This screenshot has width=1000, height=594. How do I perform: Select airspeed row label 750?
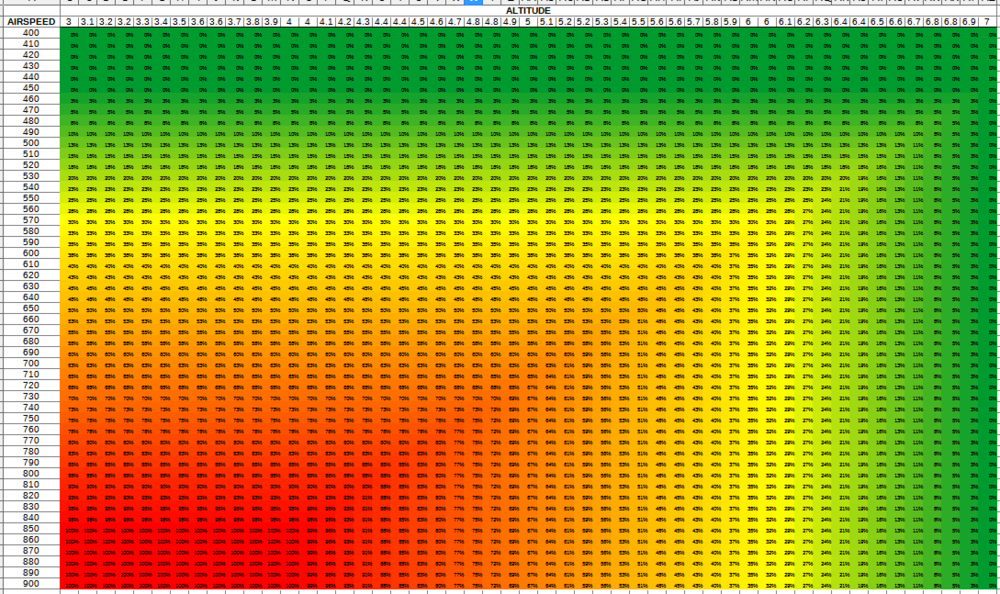click(x=31, y=419)
